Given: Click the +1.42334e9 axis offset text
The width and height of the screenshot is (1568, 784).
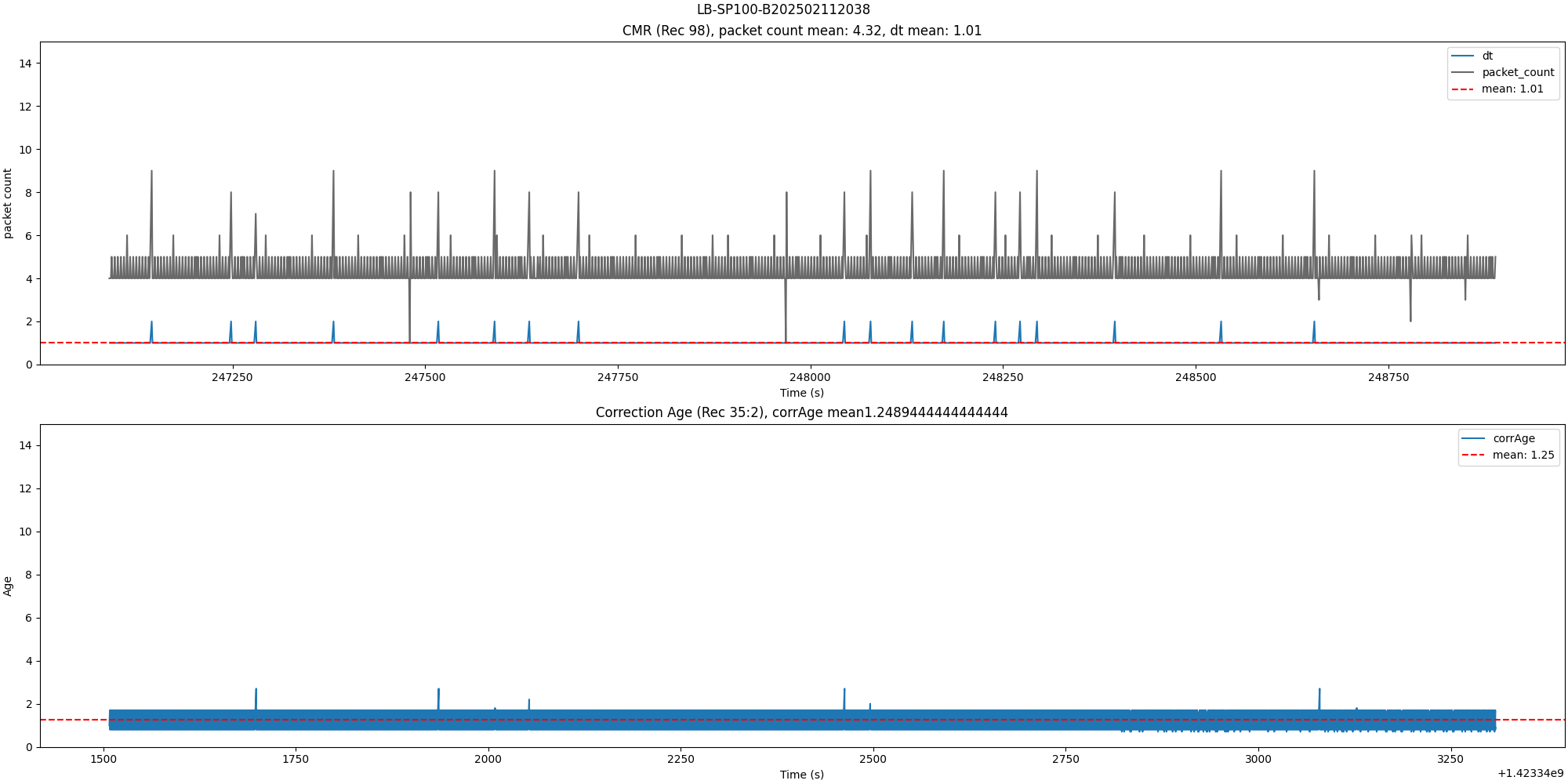Looking at the screenshot, I should 1530,774.
